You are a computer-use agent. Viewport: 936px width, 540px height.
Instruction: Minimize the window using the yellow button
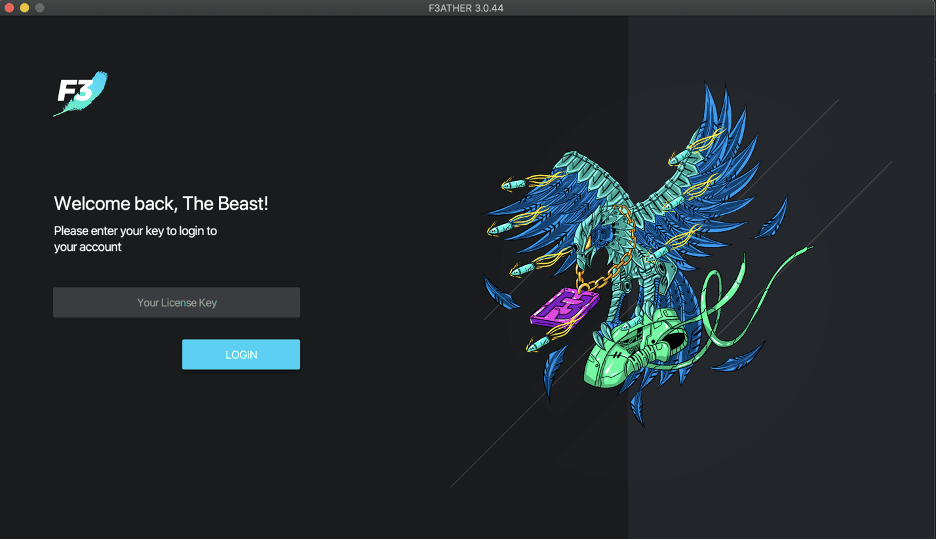point(24,8)
